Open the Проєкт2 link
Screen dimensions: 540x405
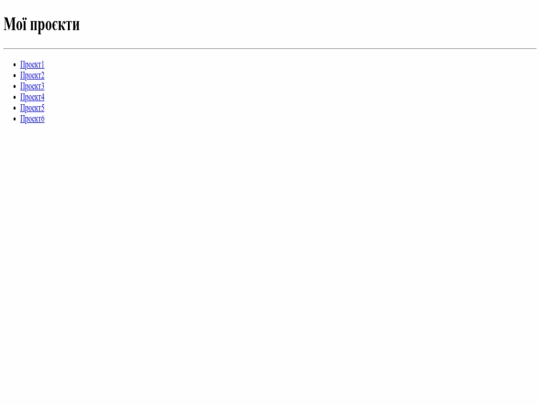(32, 75)
